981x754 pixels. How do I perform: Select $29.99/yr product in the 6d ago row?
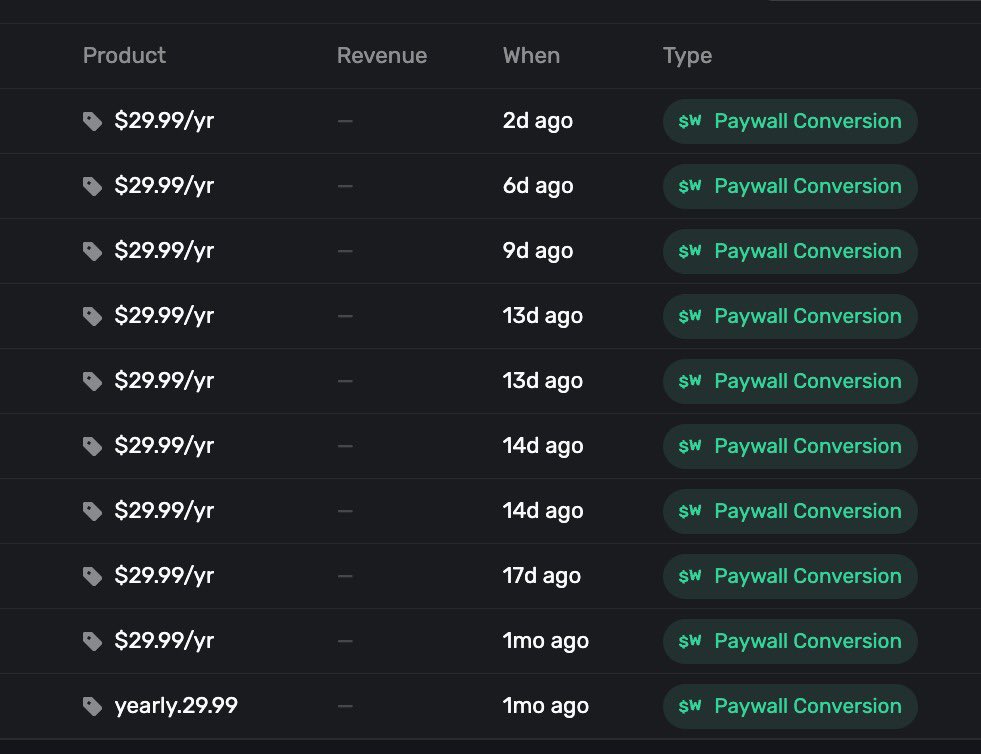pyautogui.click(x=164, y=186)
